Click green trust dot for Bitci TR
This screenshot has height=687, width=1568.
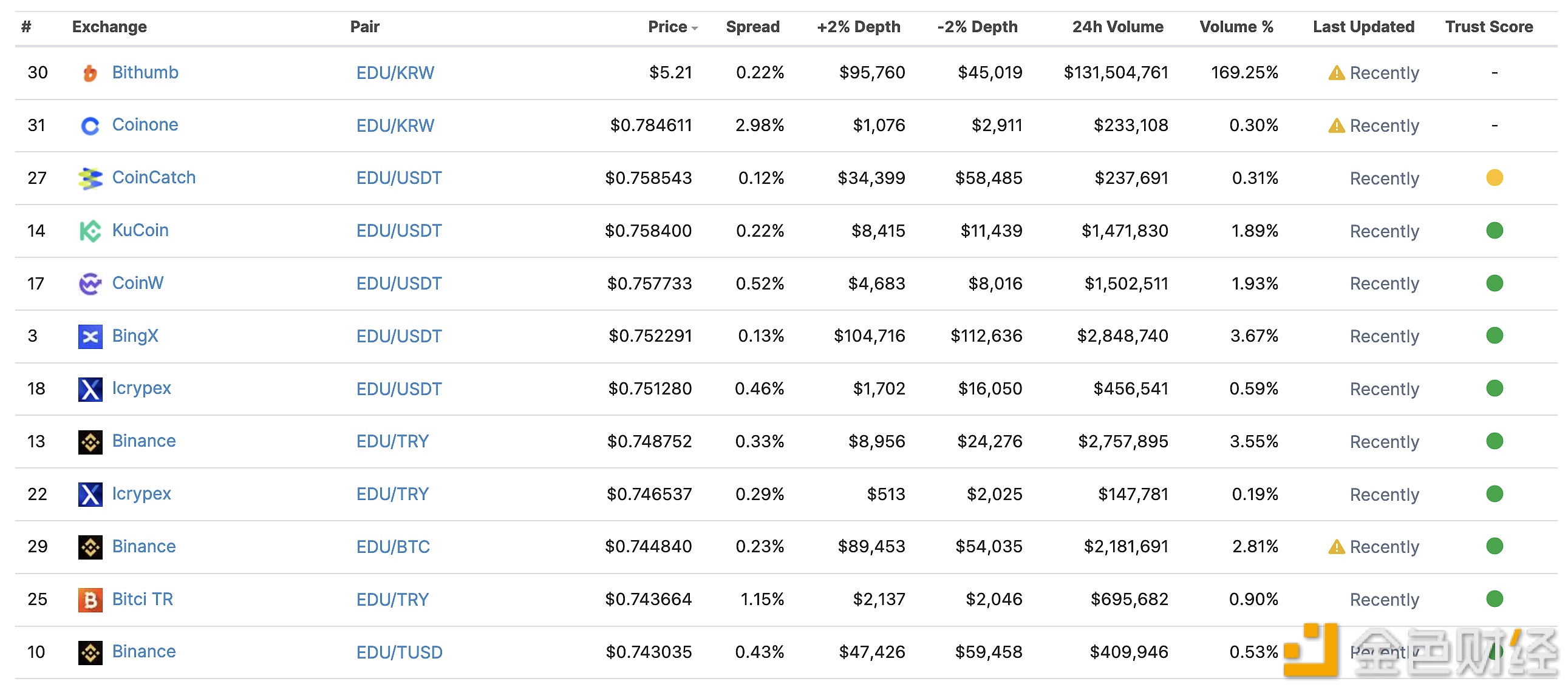click(x=1494, y=599)
